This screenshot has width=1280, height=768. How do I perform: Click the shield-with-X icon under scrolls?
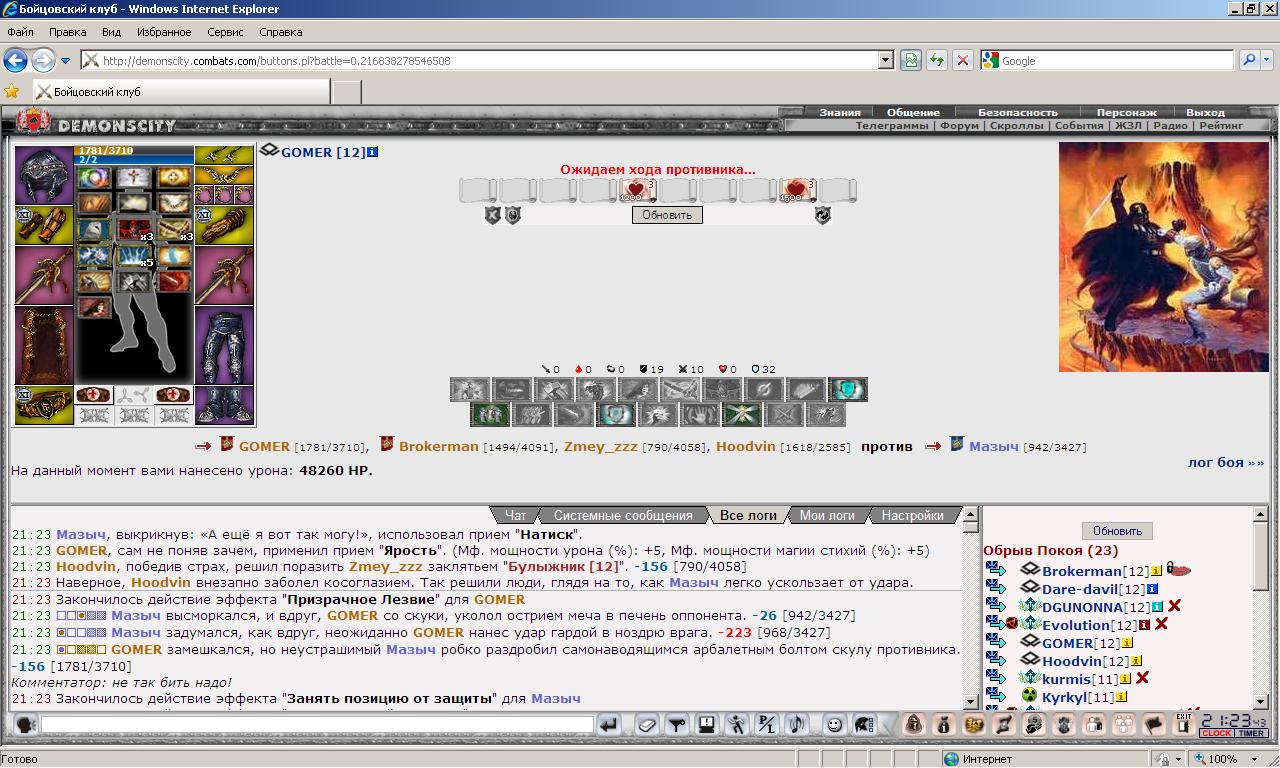492,214
